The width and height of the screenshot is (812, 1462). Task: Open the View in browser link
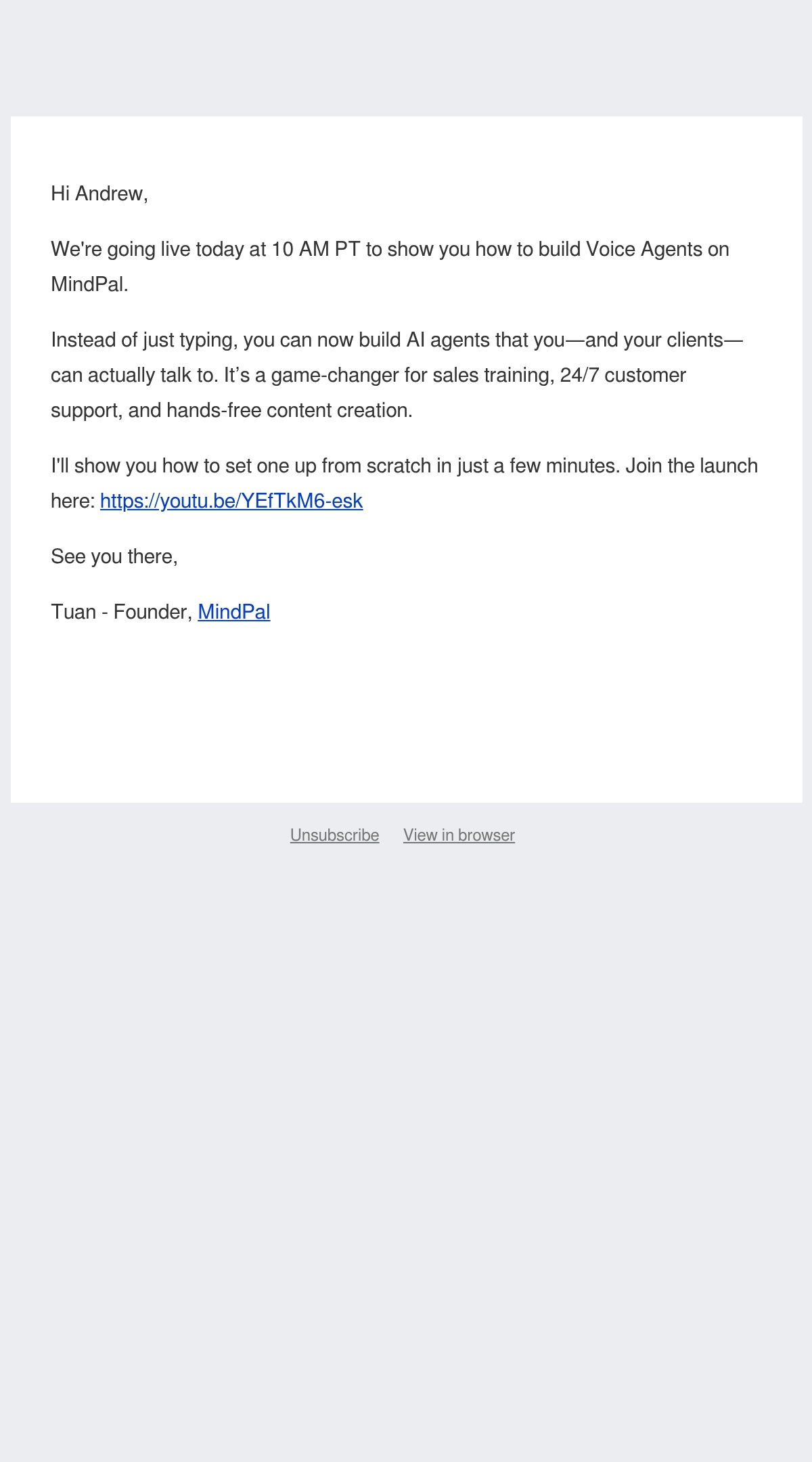point(459,835)
